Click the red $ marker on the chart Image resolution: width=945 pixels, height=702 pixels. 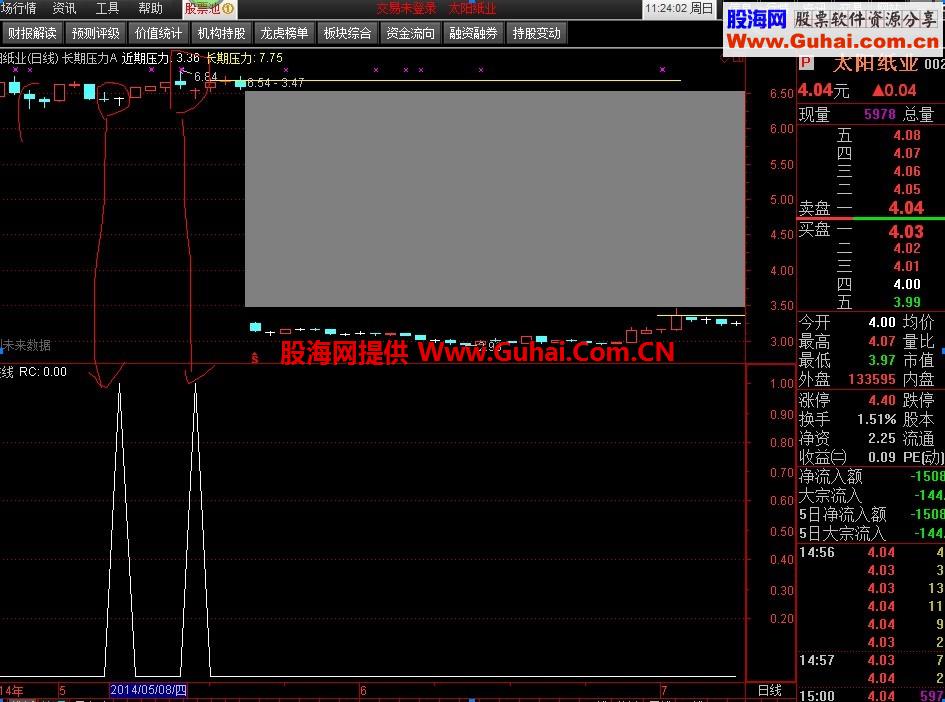pyautogui.click(x=254, y=358)
